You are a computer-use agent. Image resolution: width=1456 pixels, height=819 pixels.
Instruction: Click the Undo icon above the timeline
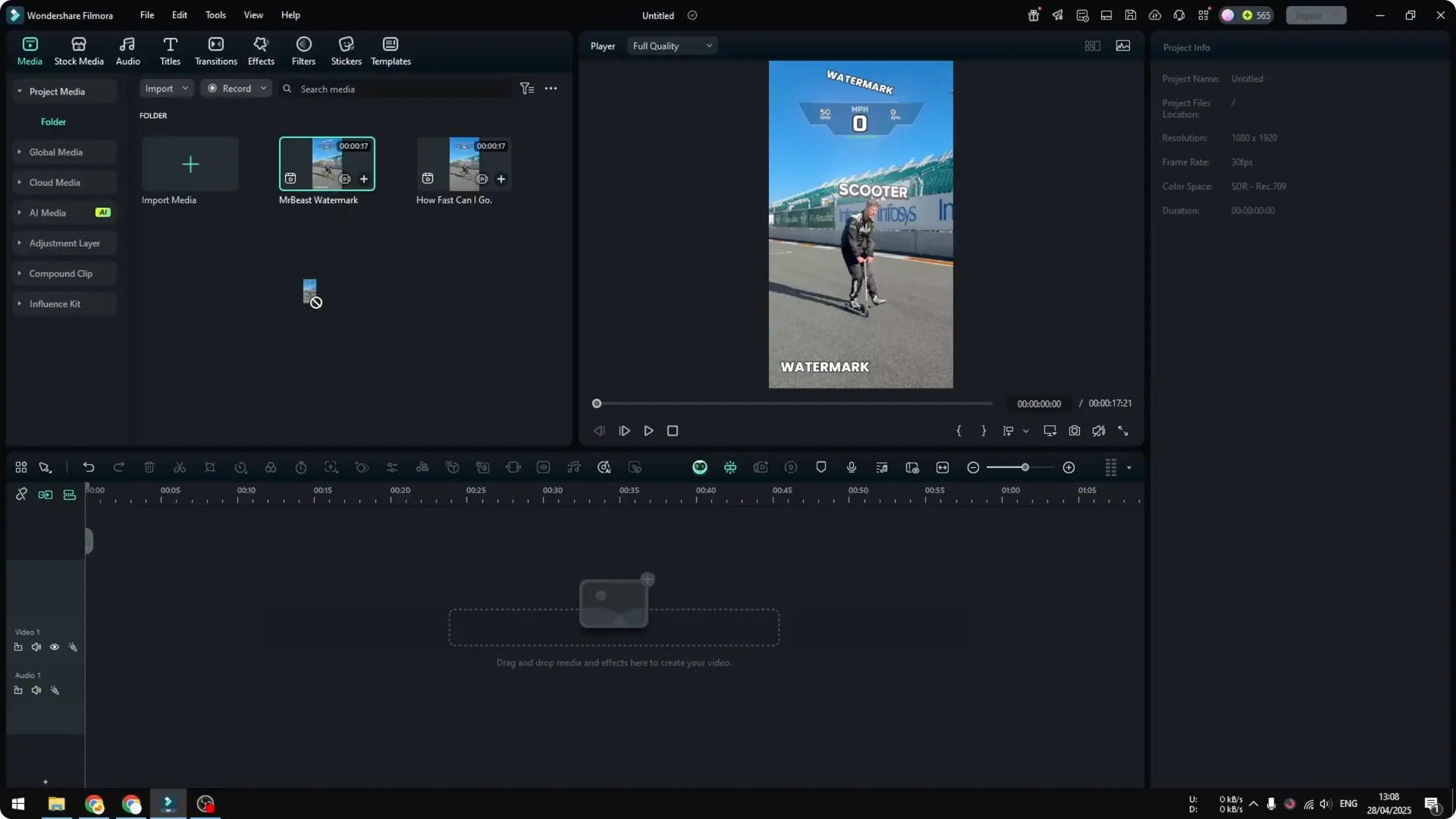(89, 467)
